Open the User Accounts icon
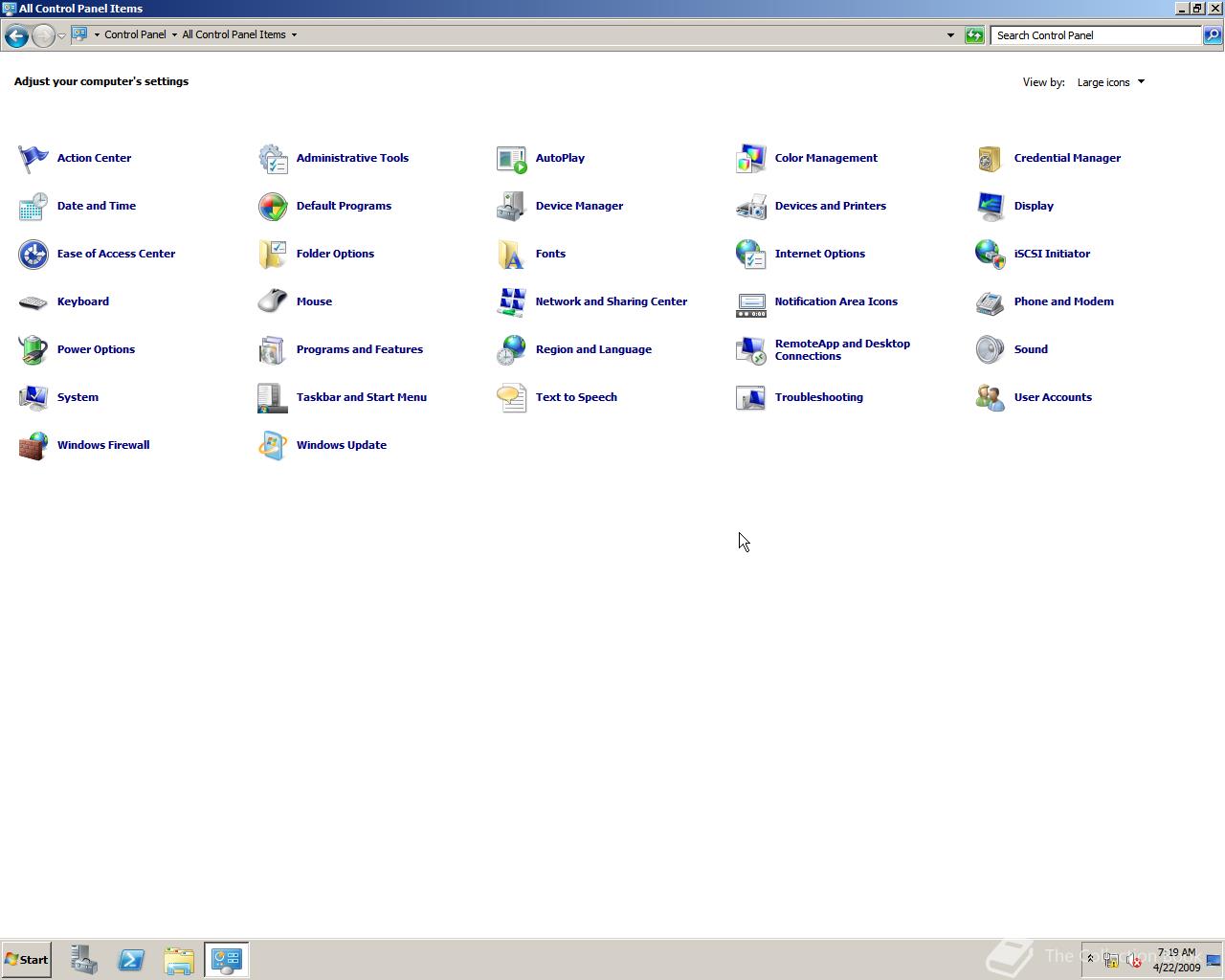Image resolution: width=1225 pixels, height=980 pixels. tap(991, 398)
